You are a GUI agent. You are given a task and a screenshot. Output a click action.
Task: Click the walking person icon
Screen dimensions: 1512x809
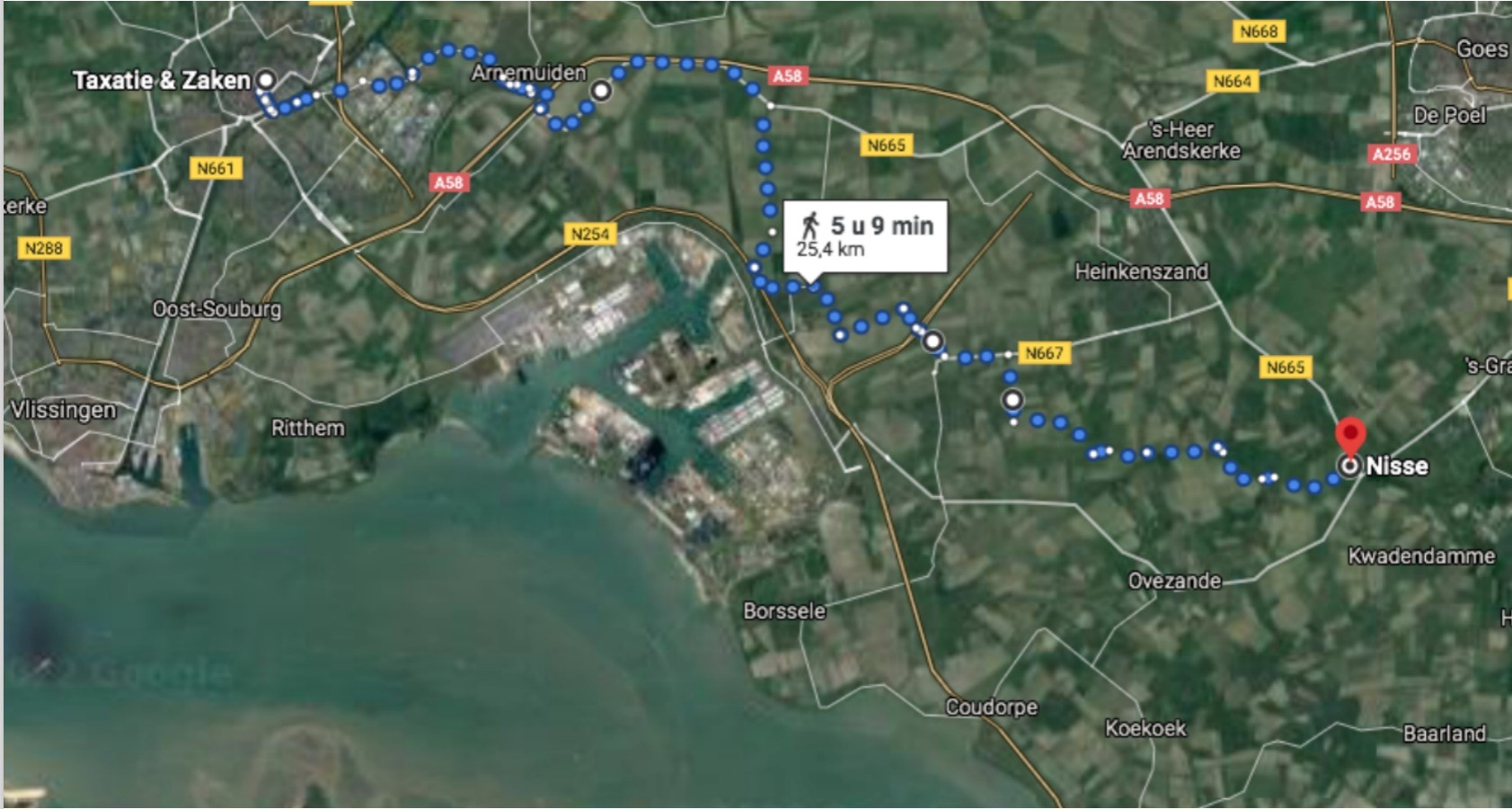click(x=810, y=225)
